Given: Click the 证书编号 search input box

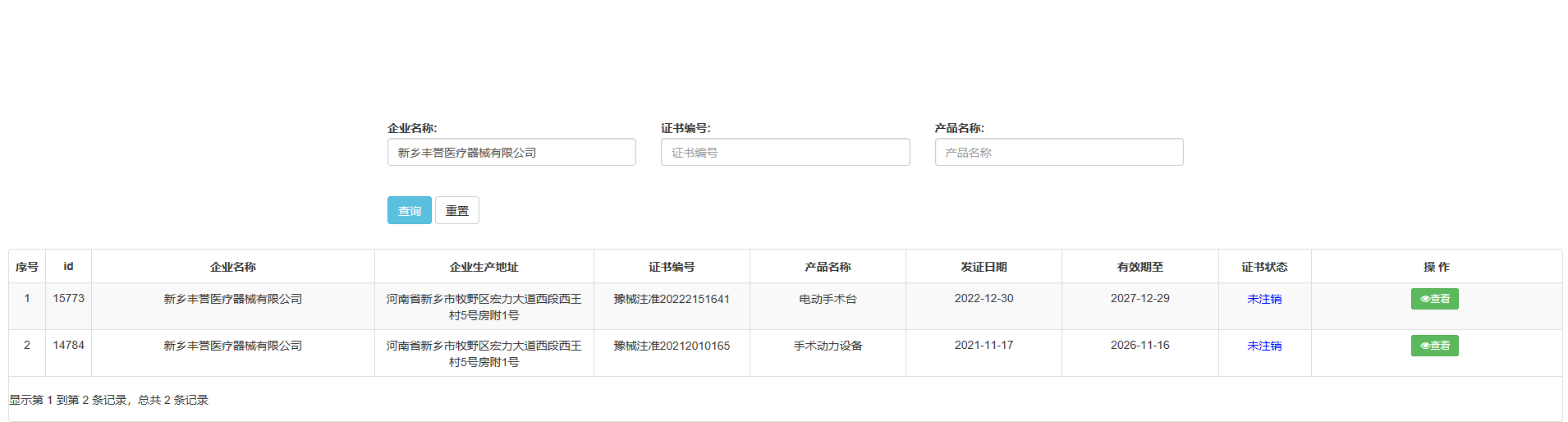Looking at the screenshot, I should click(x=785, y=152).
